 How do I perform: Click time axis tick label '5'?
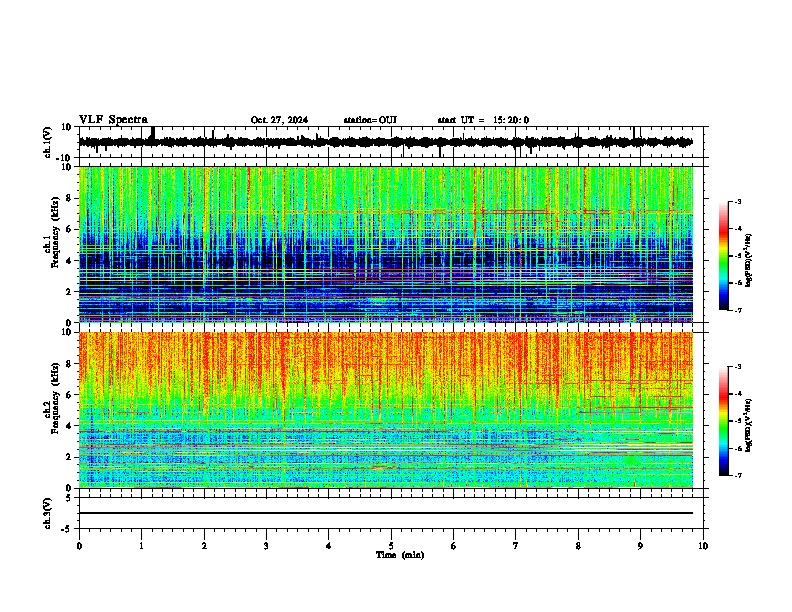(391, 546)
